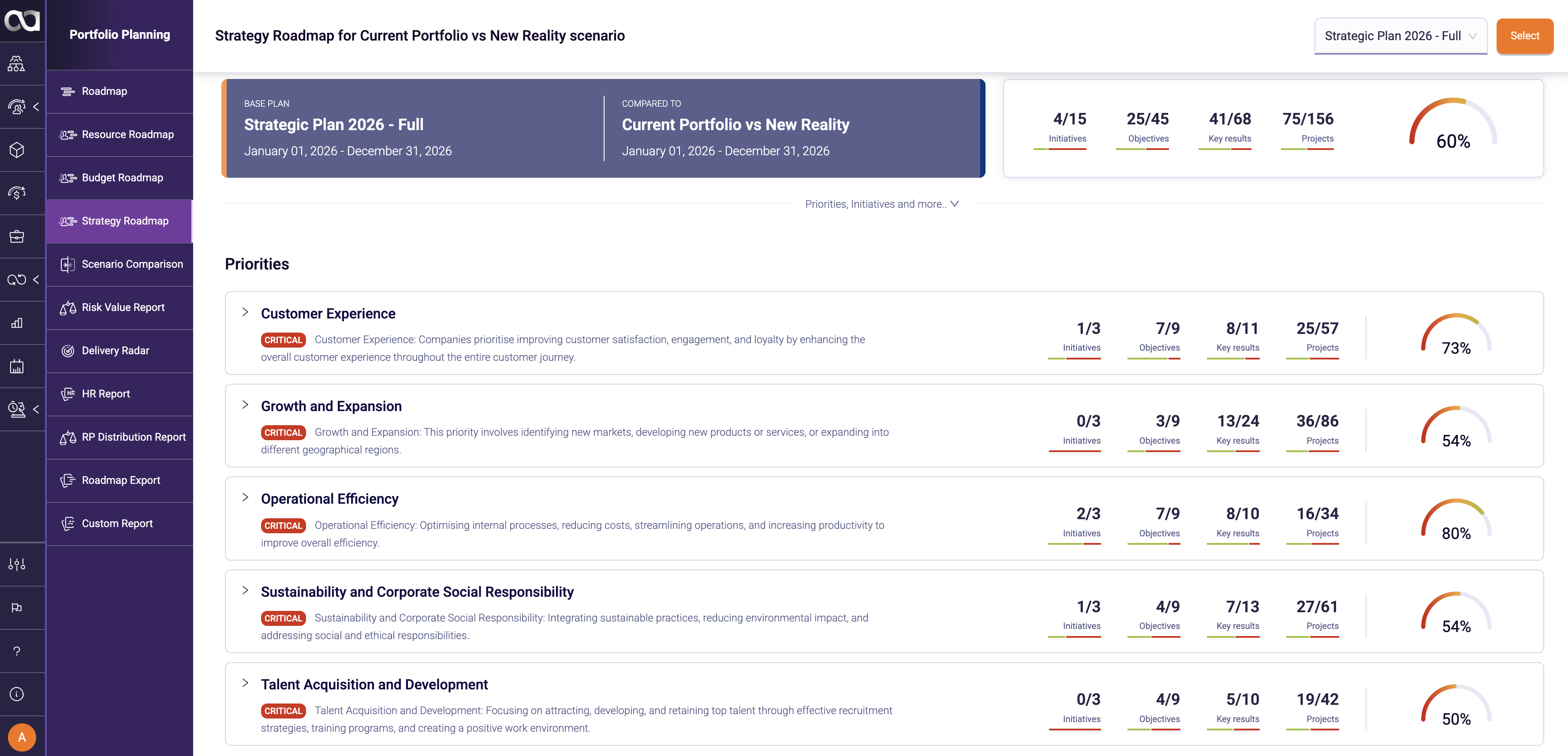Open the settings sliders icon in sidebar
Screen dimensions: 1568x756
click(17, 564)
